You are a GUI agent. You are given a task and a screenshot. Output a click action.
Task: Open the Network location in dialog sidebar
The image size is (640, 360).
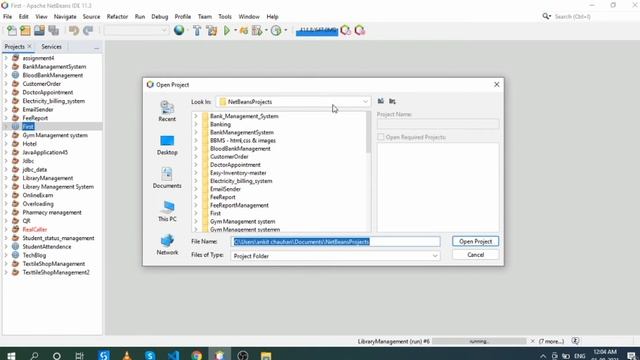coord(167,245)
